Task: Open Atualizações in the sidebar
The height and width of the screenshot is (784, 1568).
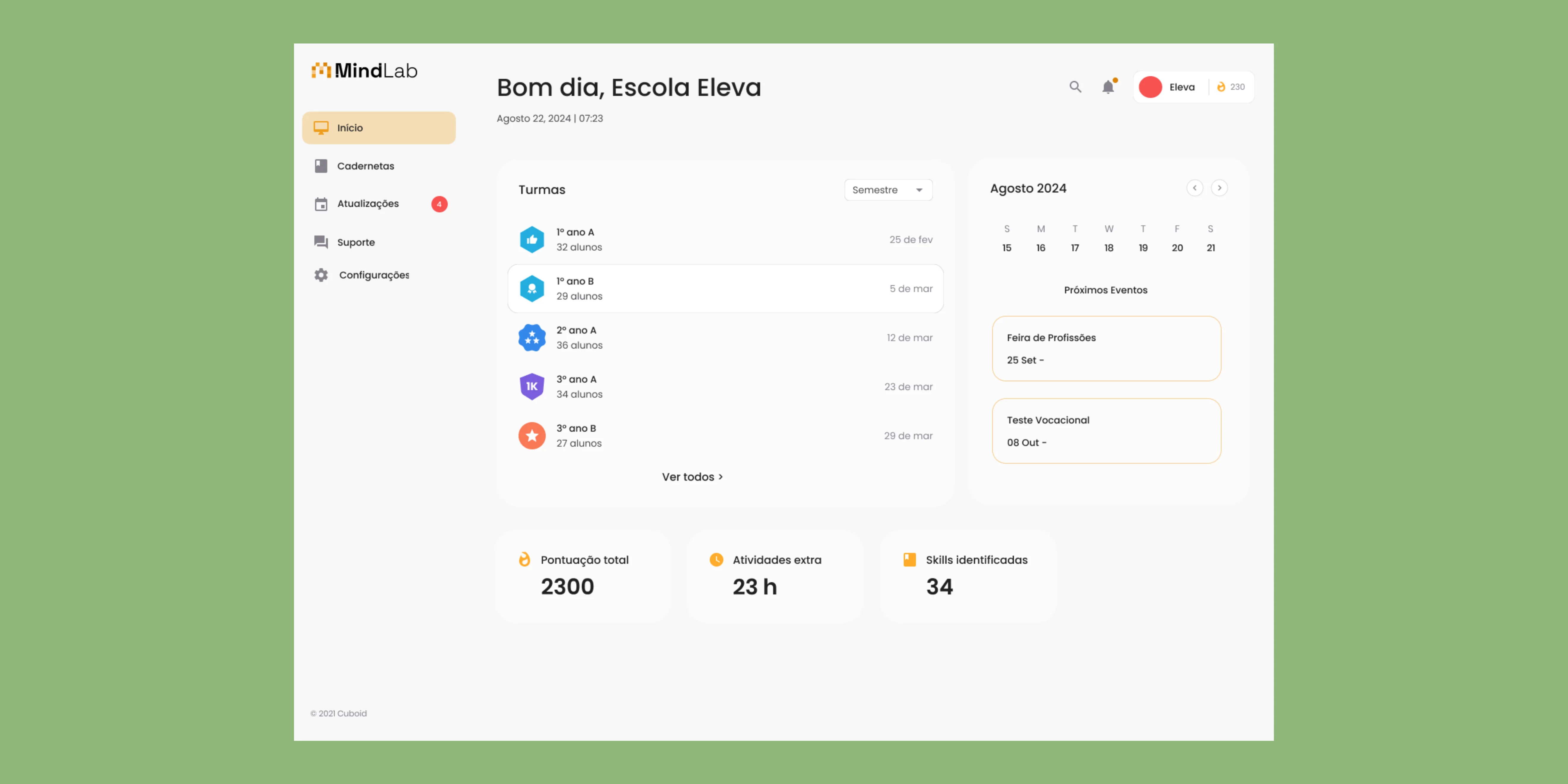Action: pos(368,204)
